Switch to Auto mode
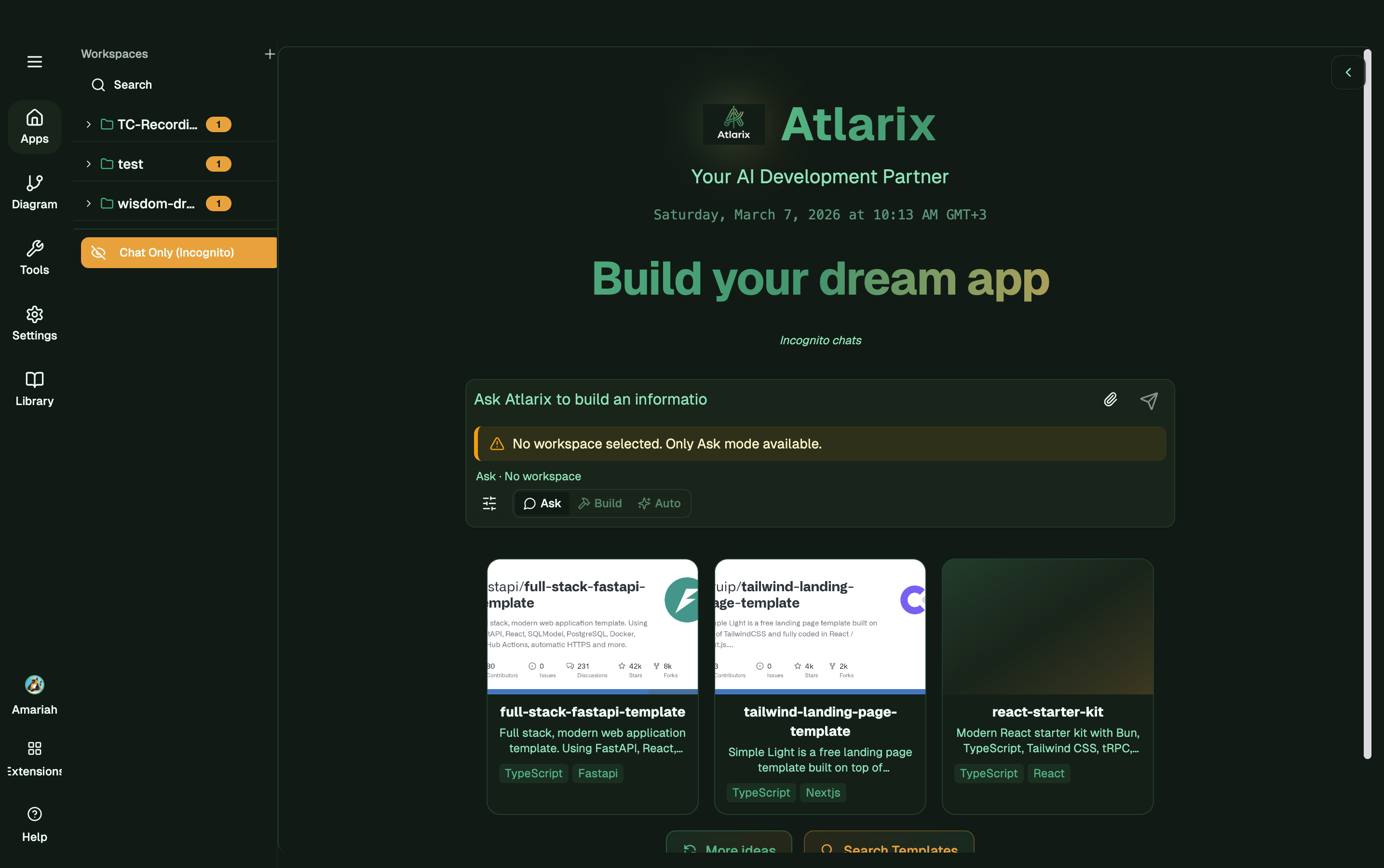 point(659,503)
